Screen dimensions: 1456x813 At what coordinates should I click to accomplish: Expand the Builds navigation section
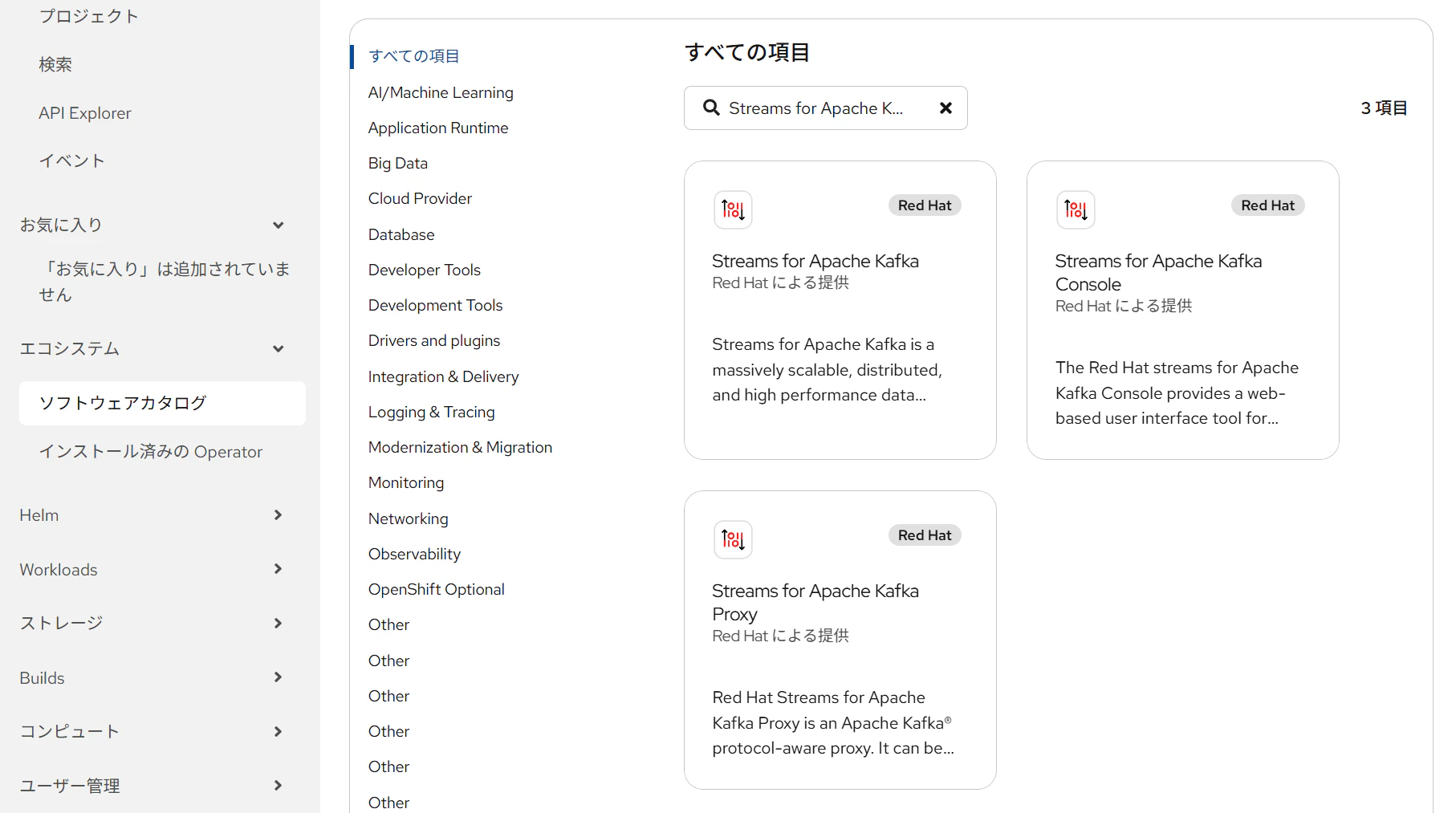278,677
